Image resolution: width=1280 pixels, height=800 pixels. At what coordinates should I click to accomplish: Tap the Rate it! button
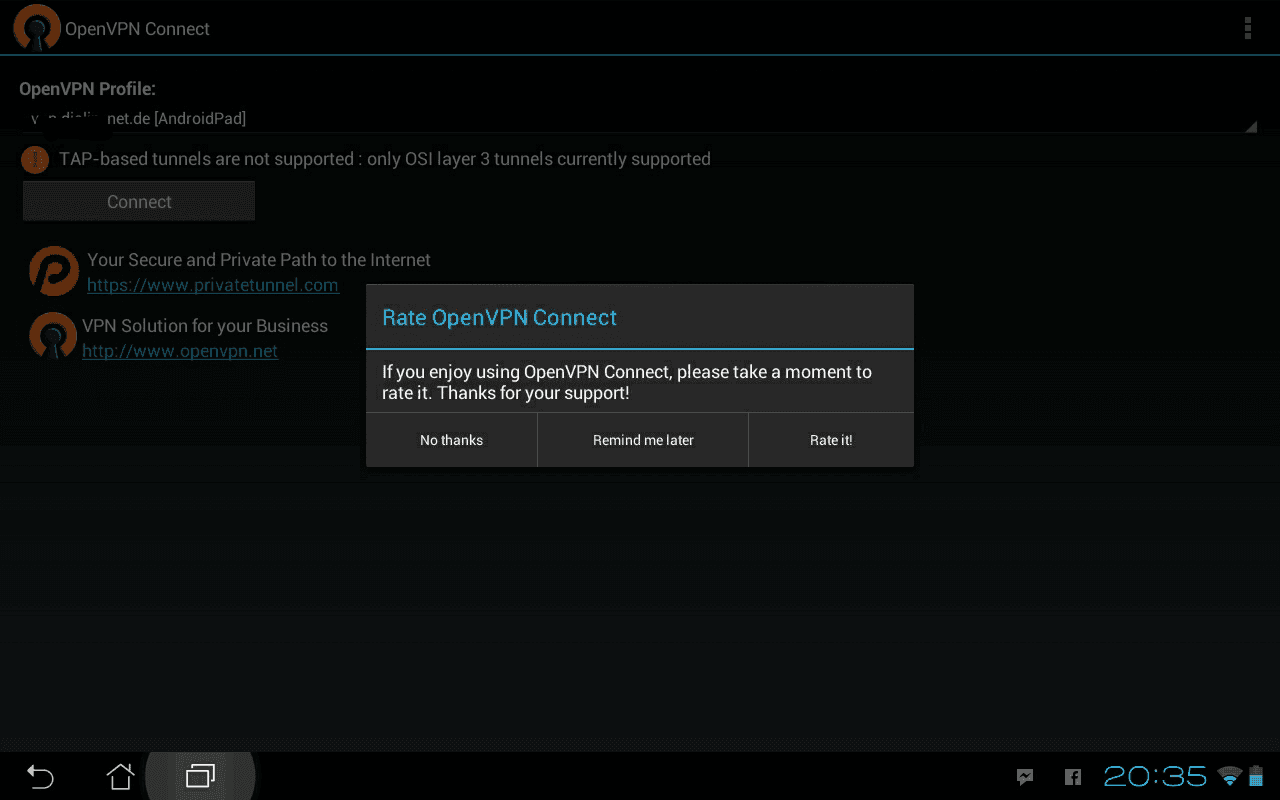coord(831,440)
